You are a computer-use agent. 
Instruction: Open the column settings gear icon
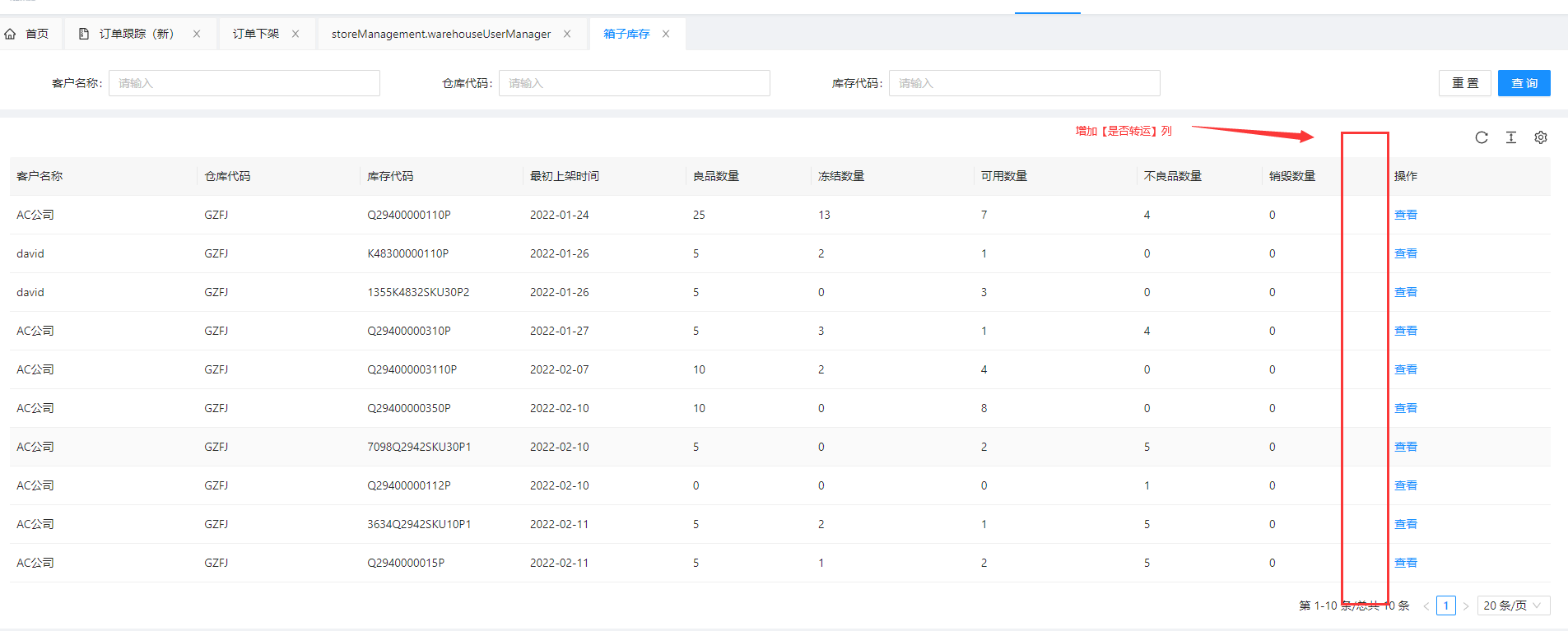pyautogui.click(x=1540, y=137)
